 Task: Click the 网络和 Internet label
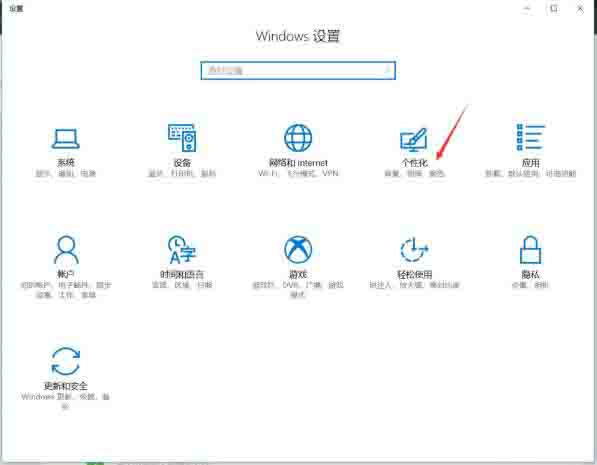(298, 163)
